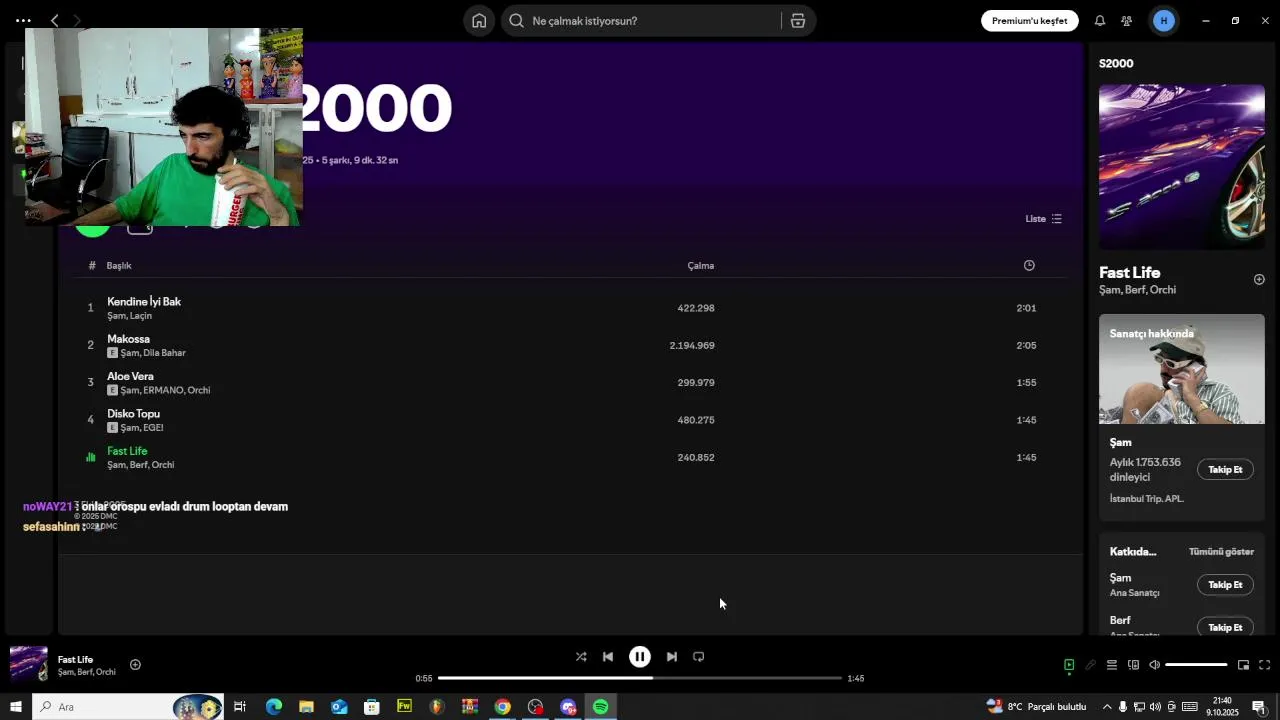
Task: Open the purple car album artwork
Action: (x=1182, y=166)
